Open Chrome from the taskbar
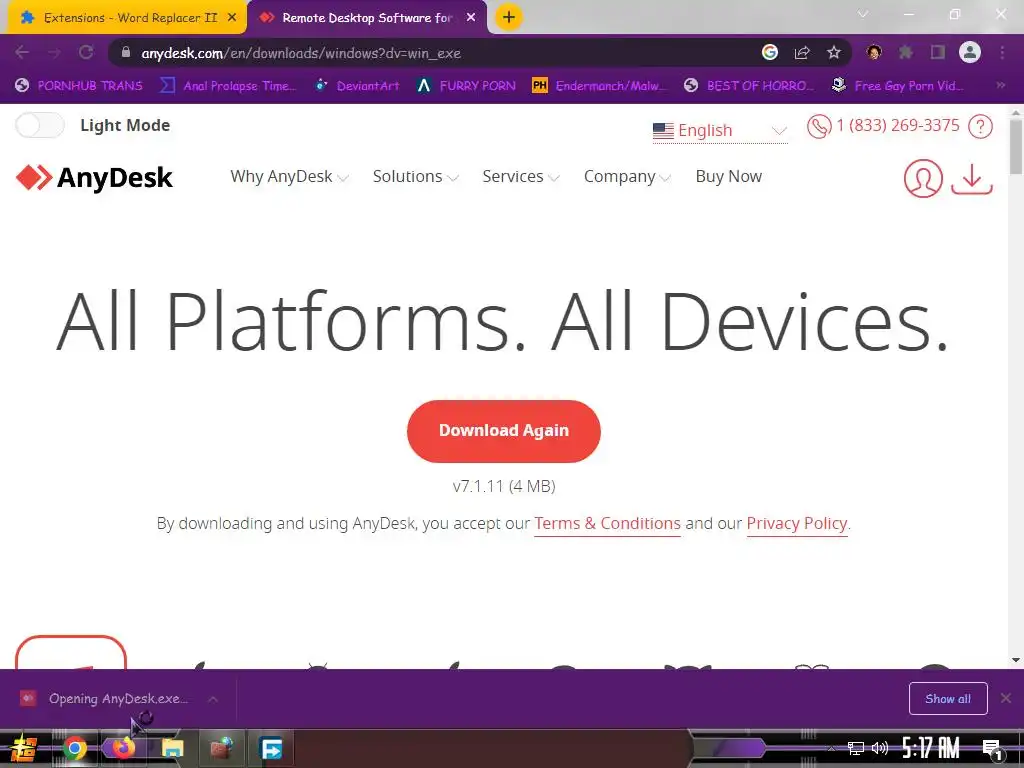 [x=74, y=748]
